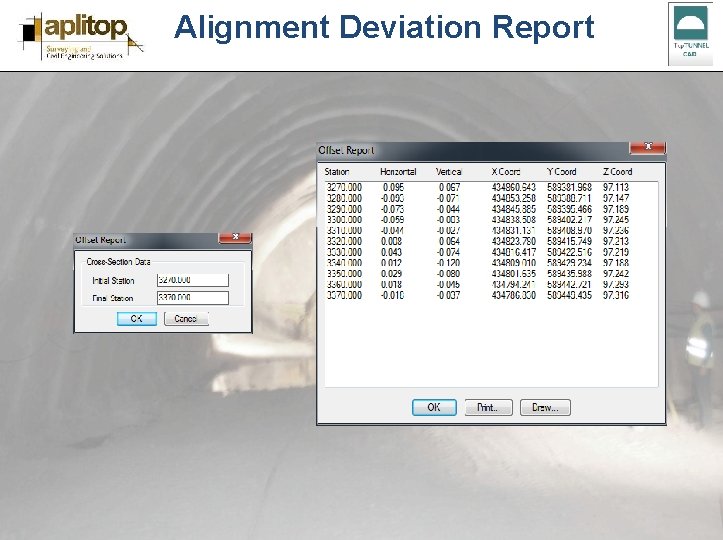This screenshot has width=723, height=540.
Task: Click Cancel in the Cross-Section Data dialog
Action: [186, 319]
